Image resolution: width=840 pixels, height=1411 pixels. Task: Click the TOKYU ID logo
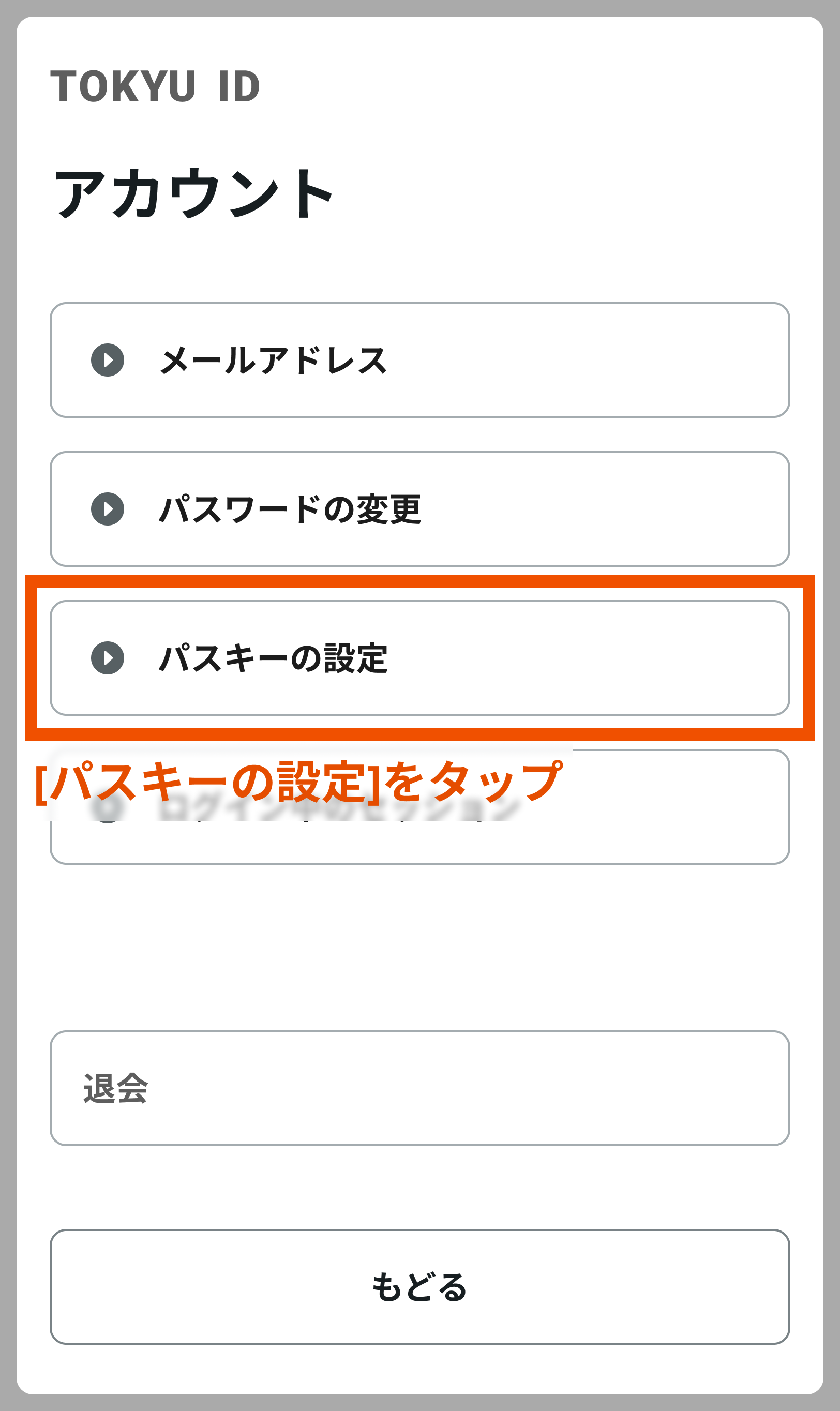pyautogui.click(x=157, y=85)
